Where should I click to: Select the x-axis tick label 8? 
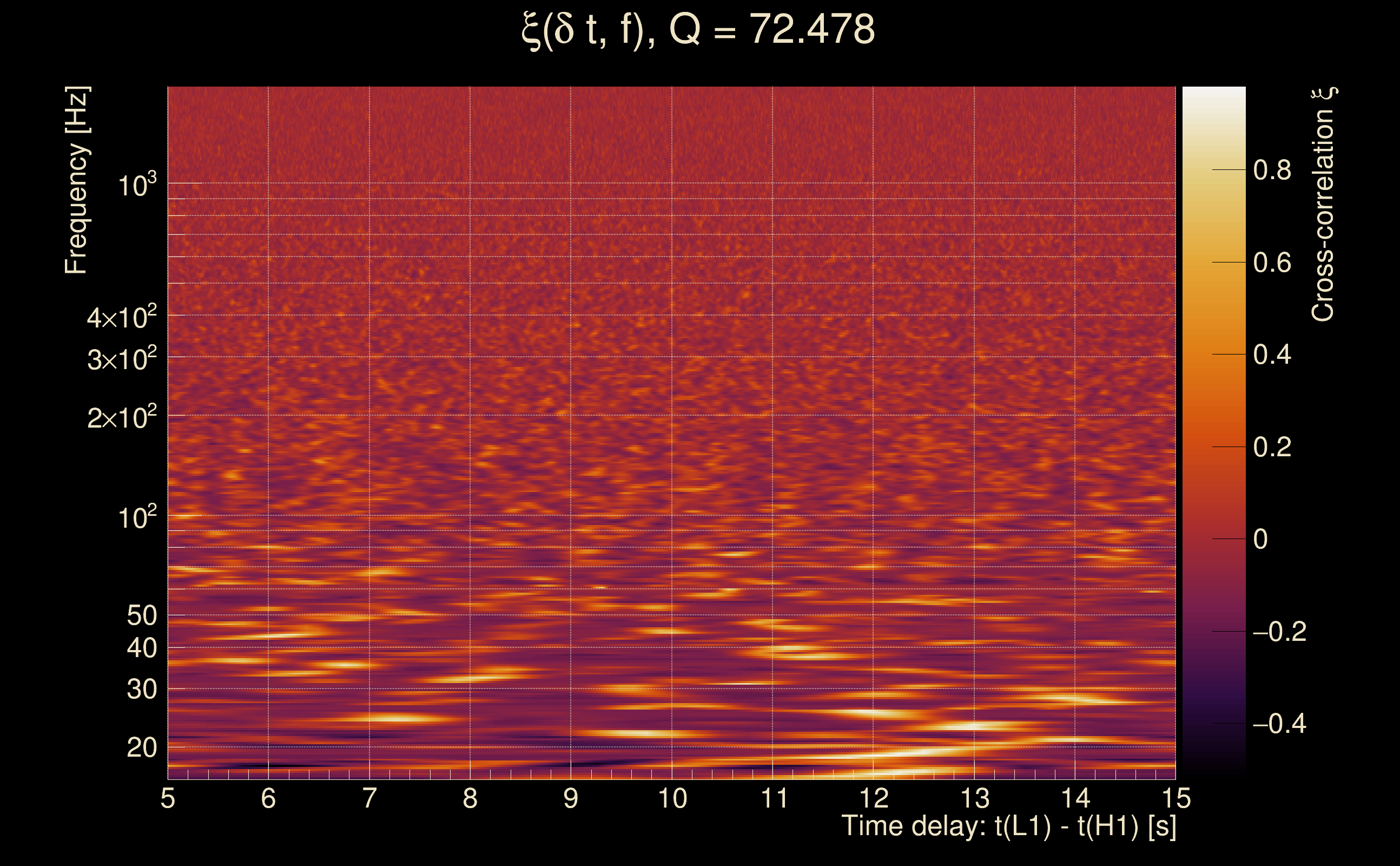(x=470, y=798)
